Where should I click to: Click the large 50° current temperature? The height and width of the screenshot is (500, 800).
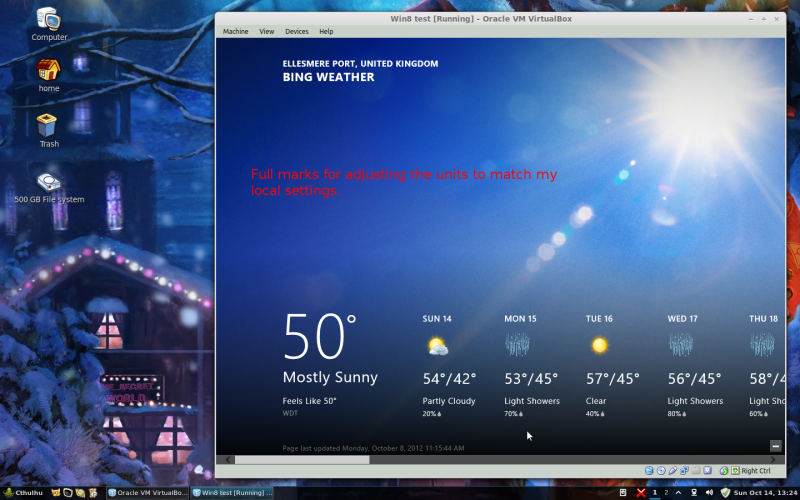[319, 336]
